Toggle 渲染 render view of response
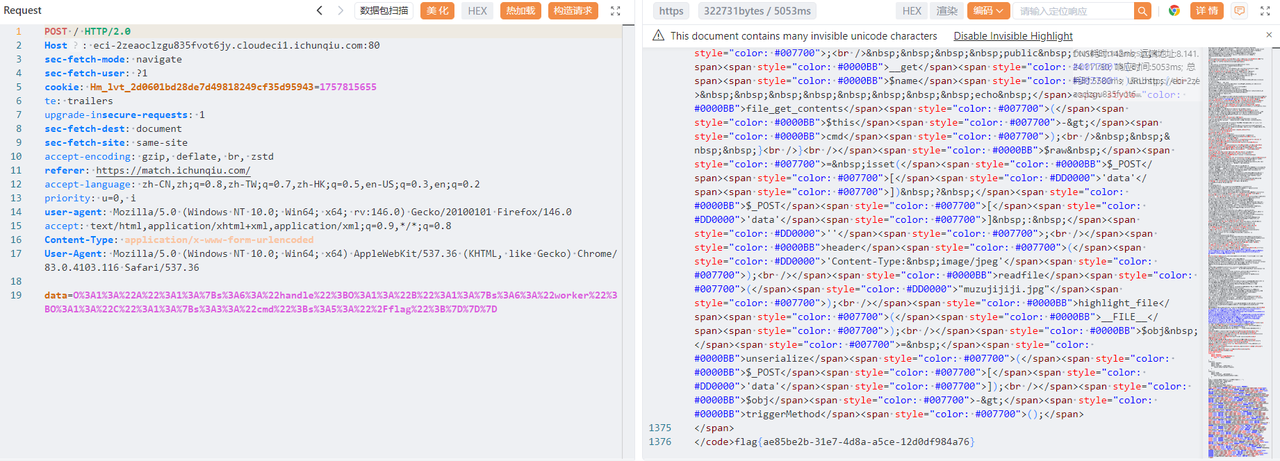Image resolution: width=1280 pixels, height=461 pixels. click(x=946, y=11)
